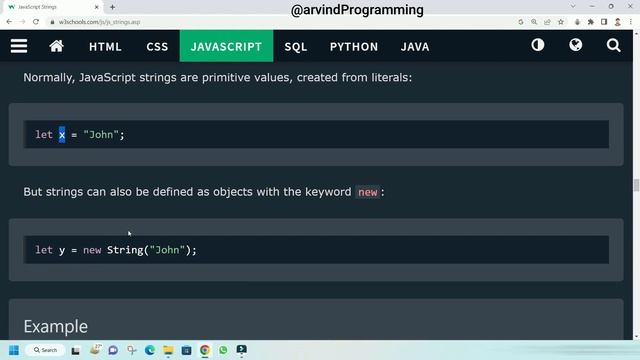This screenshot has width=640, height=360.
Task: Open Chrome three-dot menu
Action: coord(631,22)
